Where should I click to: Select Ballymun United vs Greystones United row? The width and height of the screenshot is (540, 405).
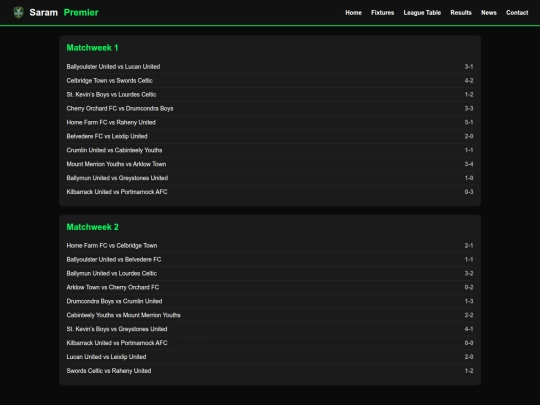(270, 178)
